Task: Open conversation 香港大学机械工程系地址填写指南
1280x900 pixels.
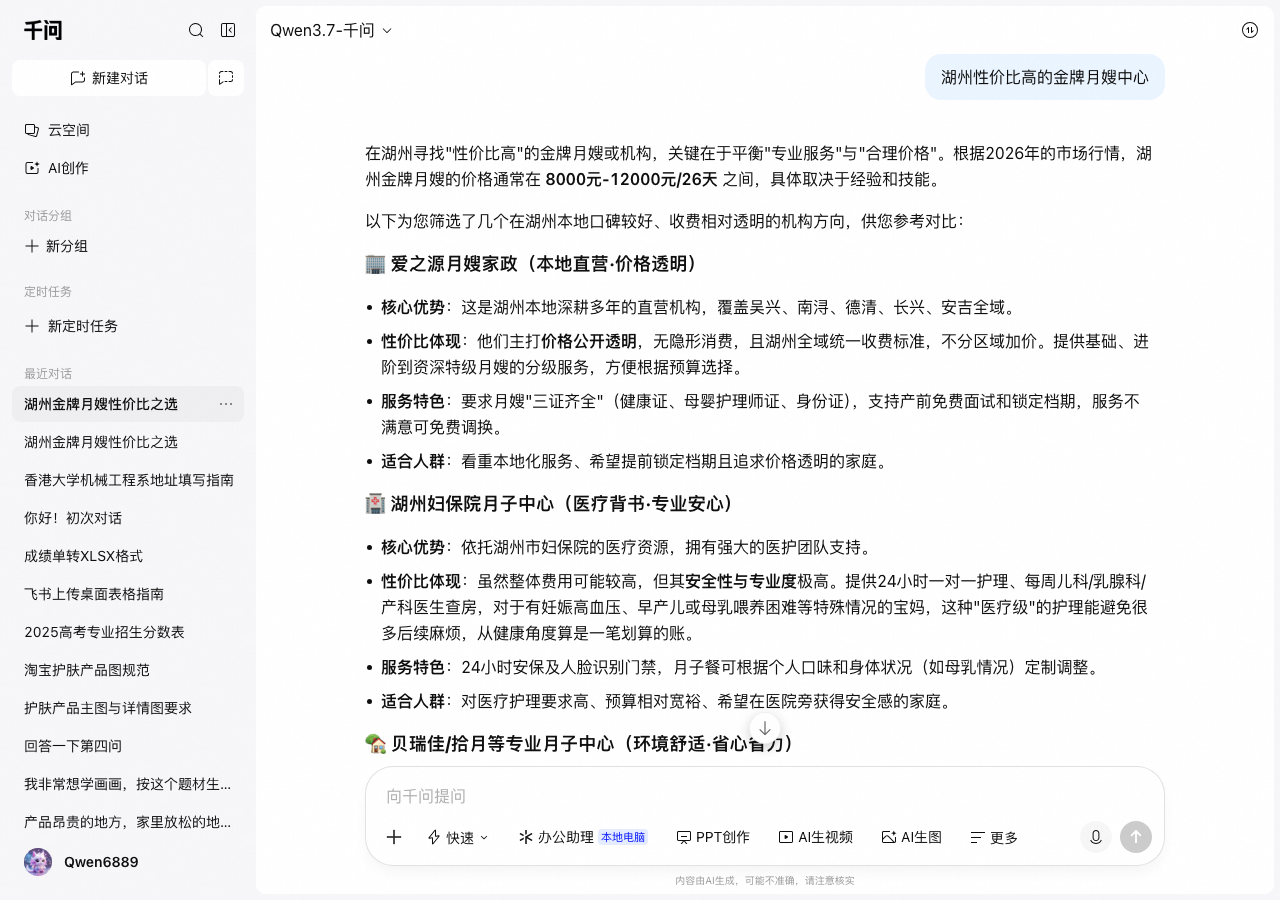Action: click(x=128, y=480)
